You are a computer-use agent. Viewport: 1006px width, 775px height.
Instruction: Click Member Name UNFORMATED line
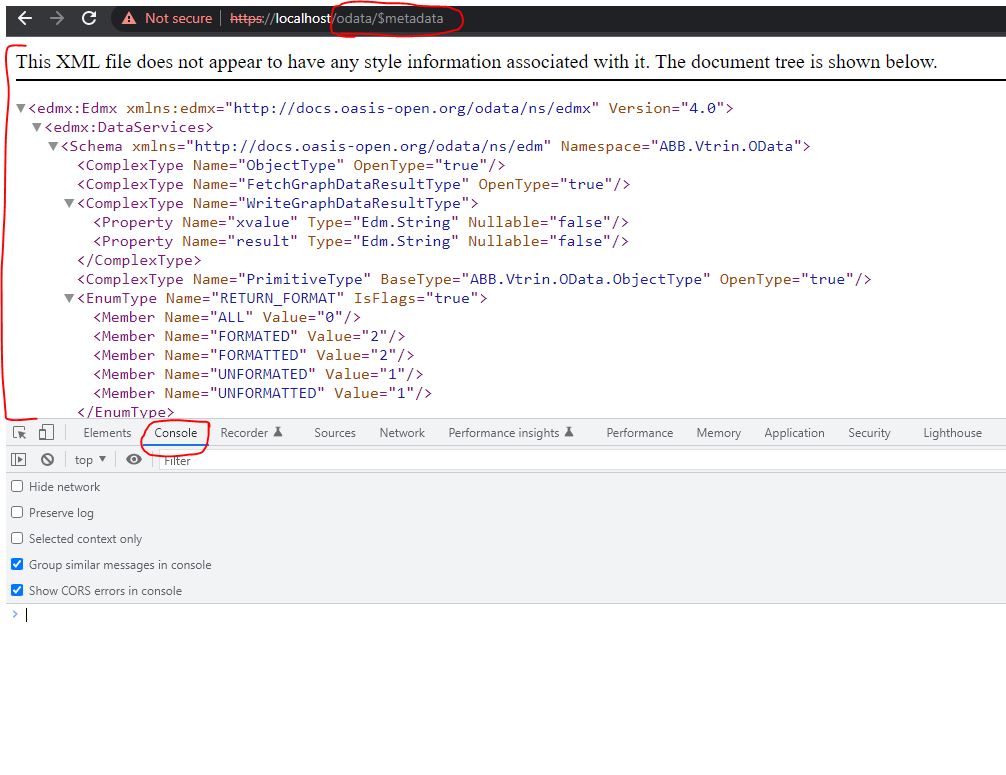pyautogui.click(x=258, y=374)
